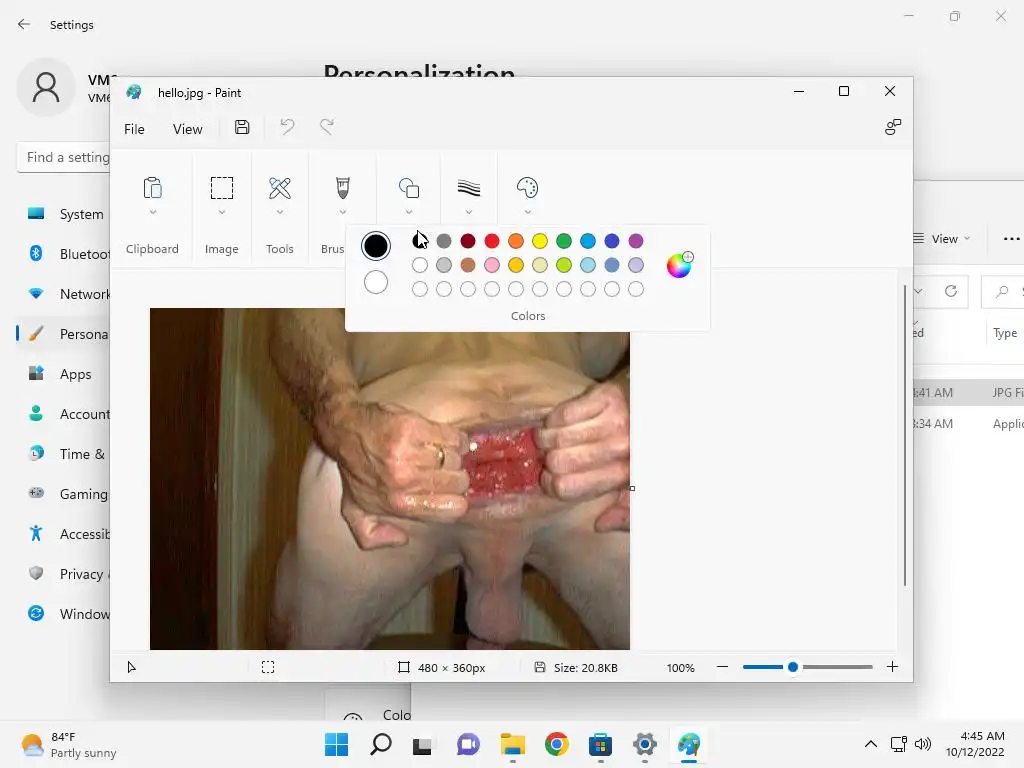Expand the Size dropdown chevron
Image resolution: width=1024 pixels, height=768 pixels.
(x=469, y=212)
